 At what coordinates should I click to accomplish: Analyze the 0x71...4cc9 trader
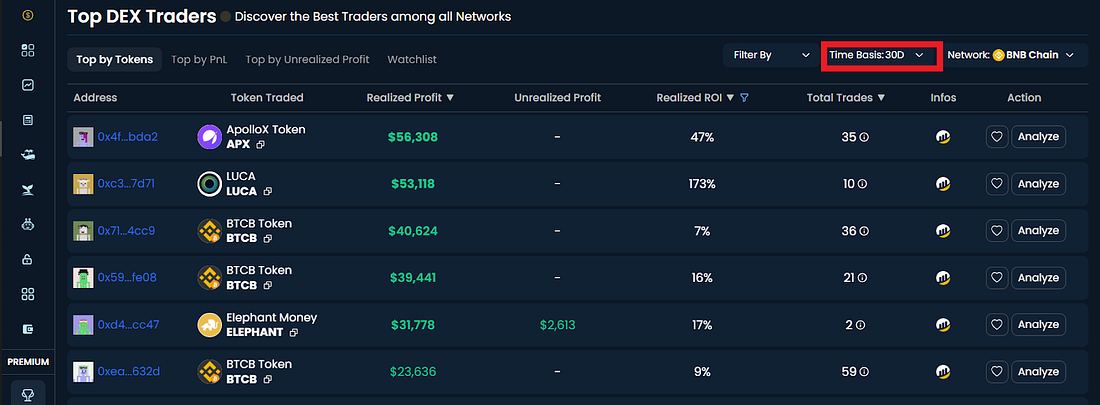pos(1038,230)
